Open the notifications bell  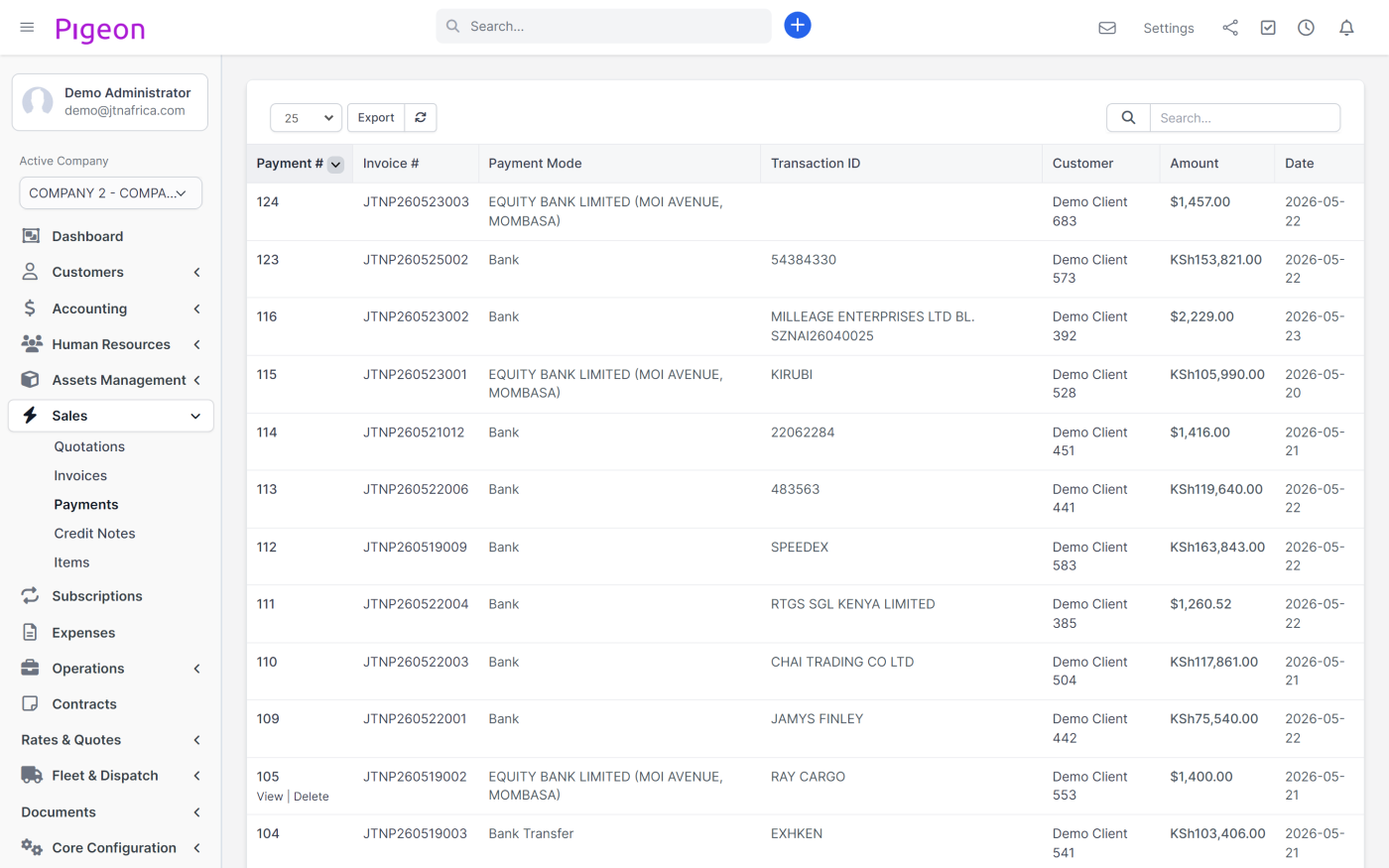tap(1346, 28)
